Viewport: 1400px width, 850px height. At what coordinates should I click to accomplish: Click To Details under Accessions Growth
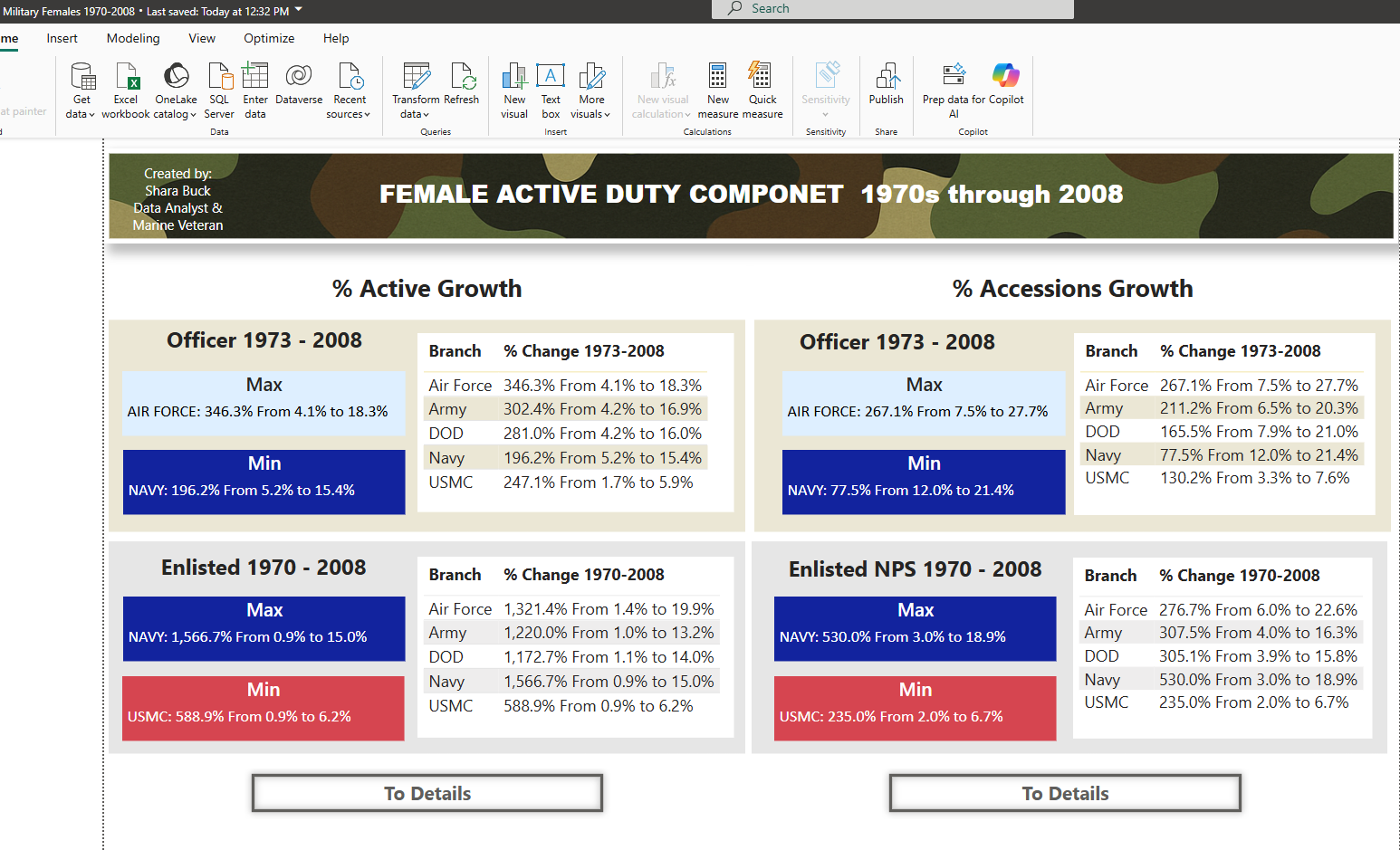coord(1065,793)
